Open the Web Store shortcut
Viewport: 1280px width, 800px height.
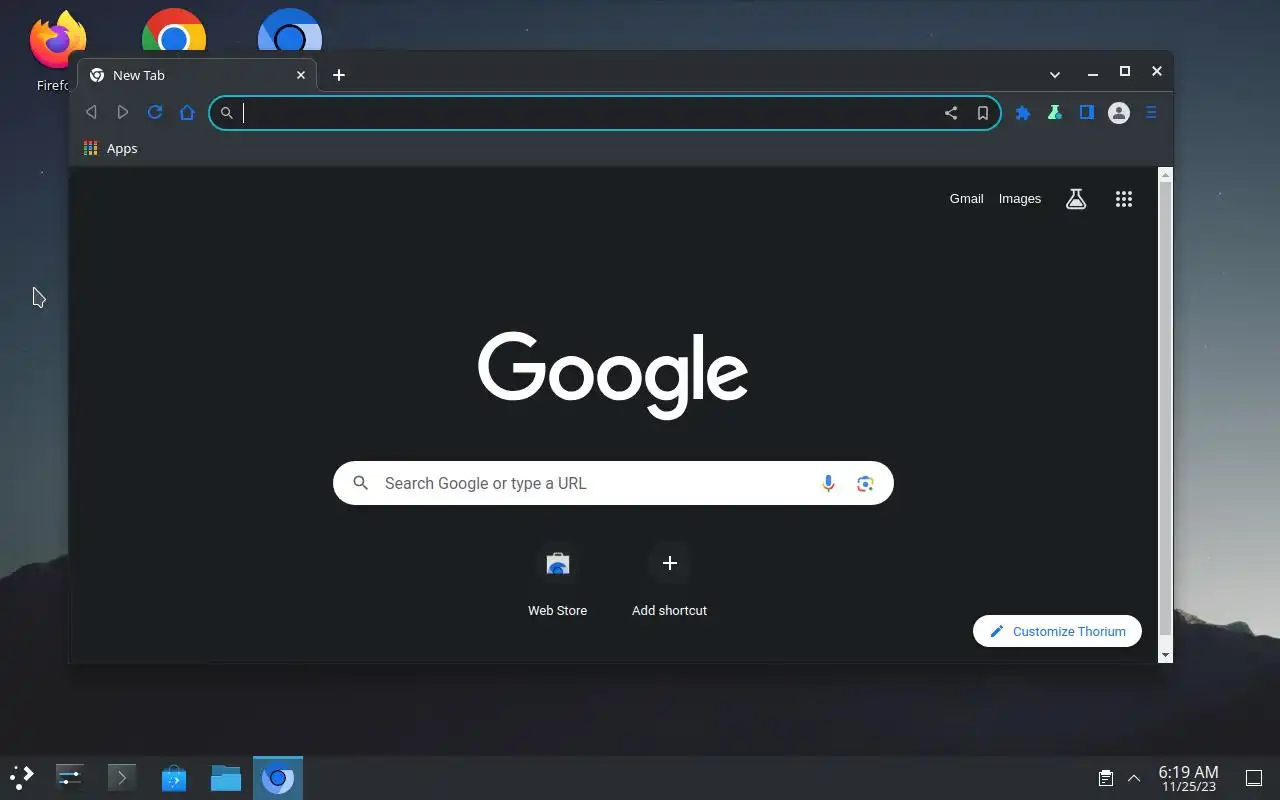(x=558, y=579)
